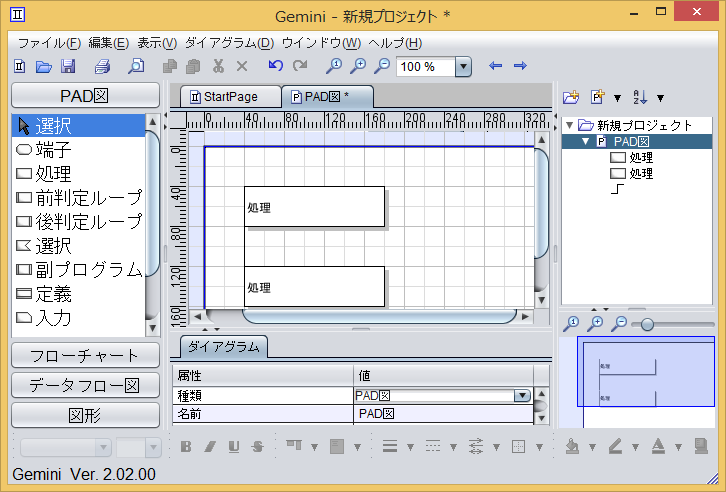Open the new diagram dropdown arrow

pyautogui.click(x=617, y=98)
